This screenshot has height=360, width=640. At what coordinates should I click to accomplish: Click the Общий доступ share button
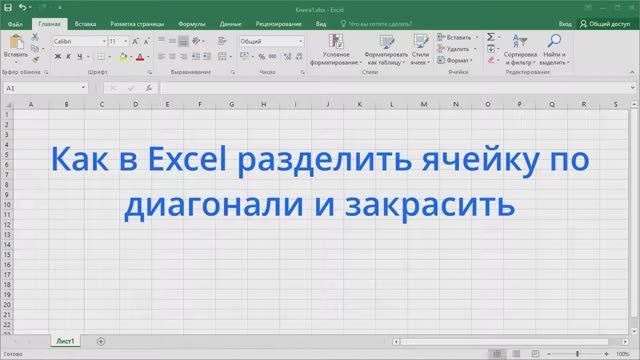click(x=605, y=24)
